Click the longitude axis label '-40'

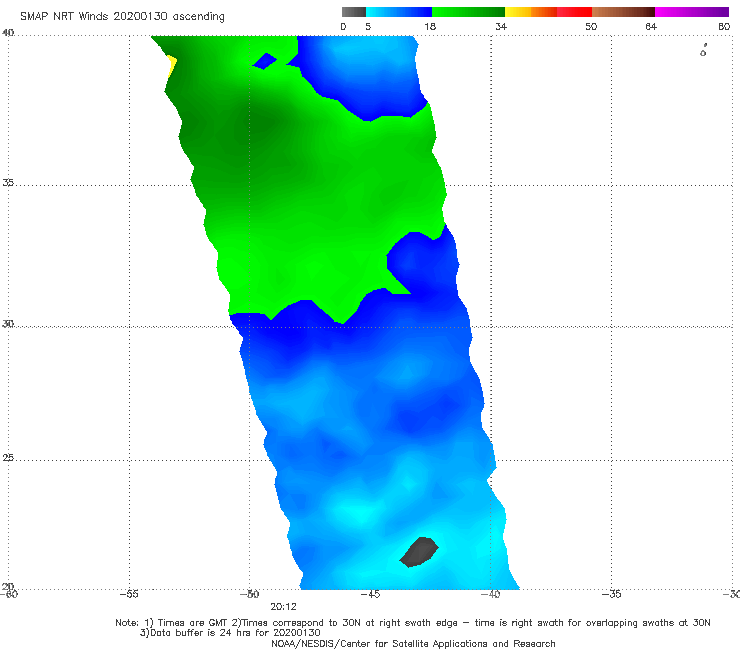[490, 594]
